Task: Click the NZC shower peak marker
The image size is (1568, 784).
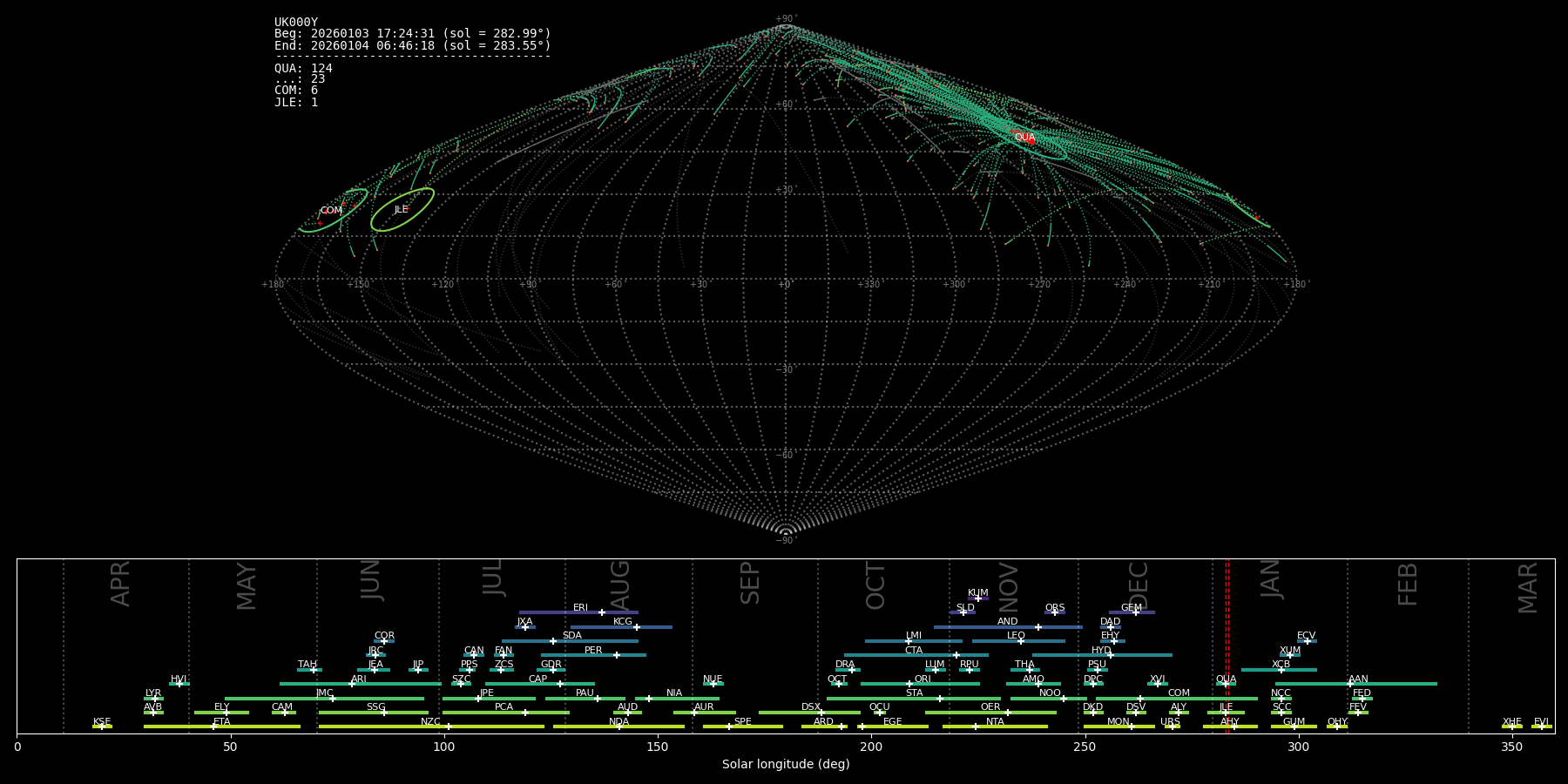Action: [x=449, y=727]
